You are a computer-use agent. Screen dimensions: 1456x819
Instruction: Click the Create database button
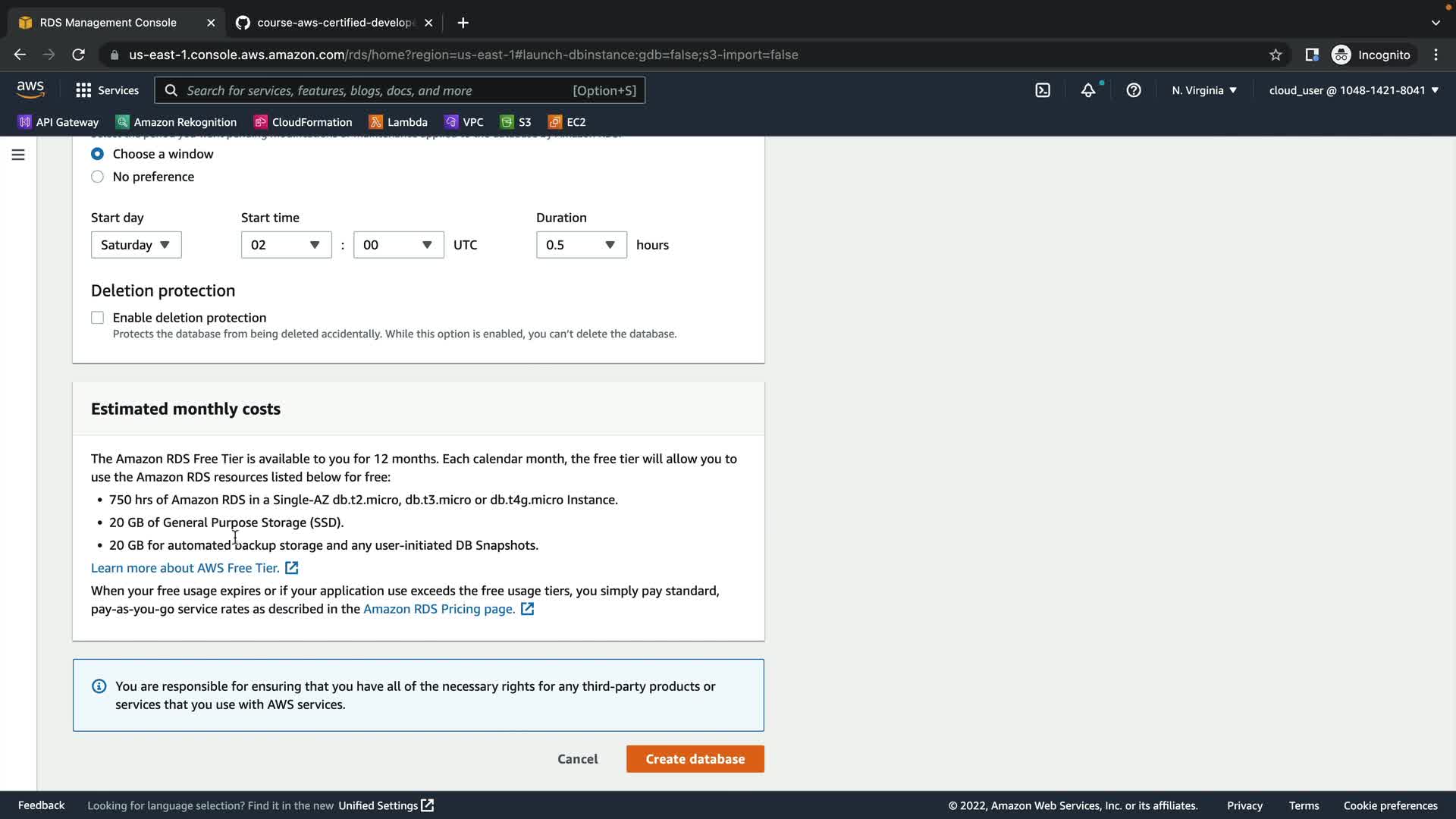[695, 759]
